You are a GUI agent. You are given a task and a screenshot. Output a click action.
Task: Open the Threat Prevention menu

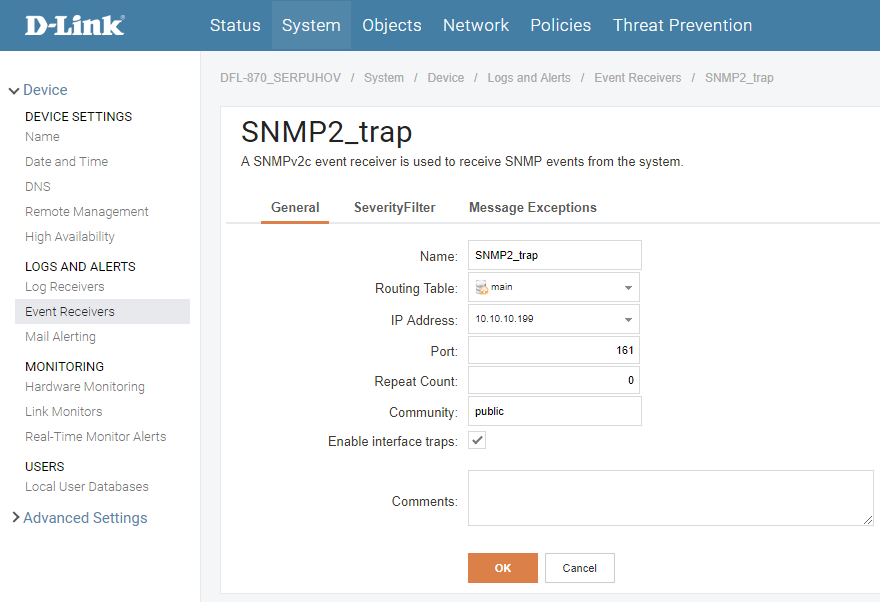[x=682, y=25]
